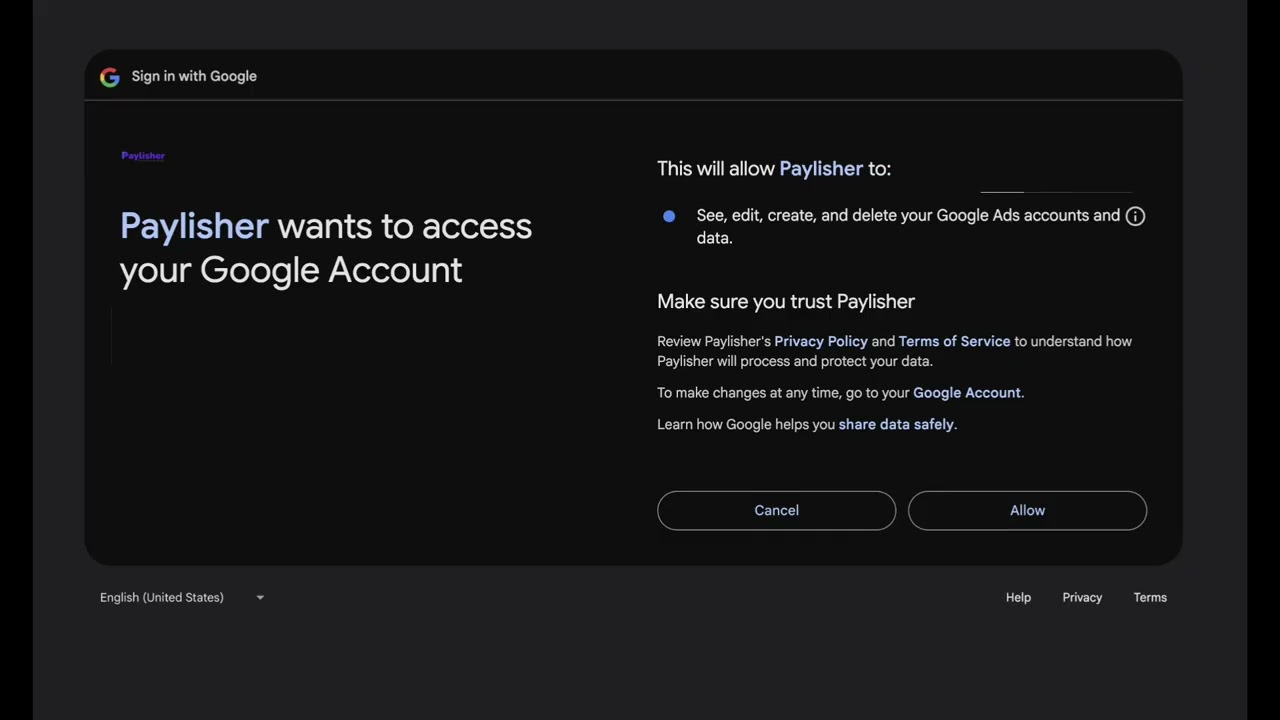
Task: Open the language dropdown arrow
Action: coord(260,598)
